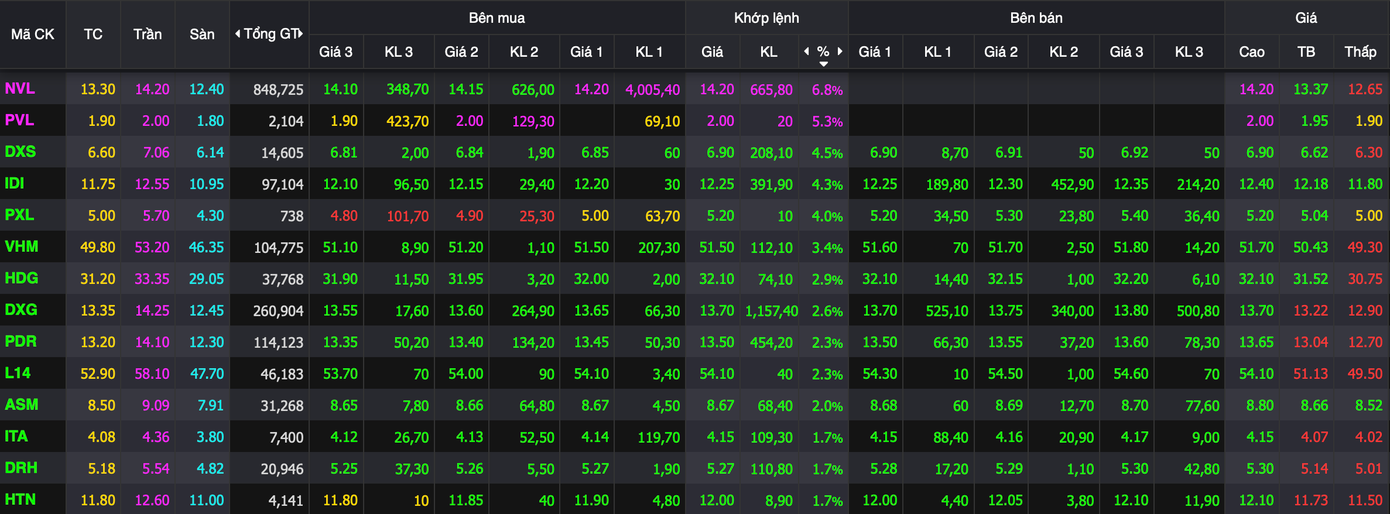The height and width of the screenshot is (514, 1390).
Task: Click the right arrow next to % column
Action: pyautogui.click(x=841, y=51)
